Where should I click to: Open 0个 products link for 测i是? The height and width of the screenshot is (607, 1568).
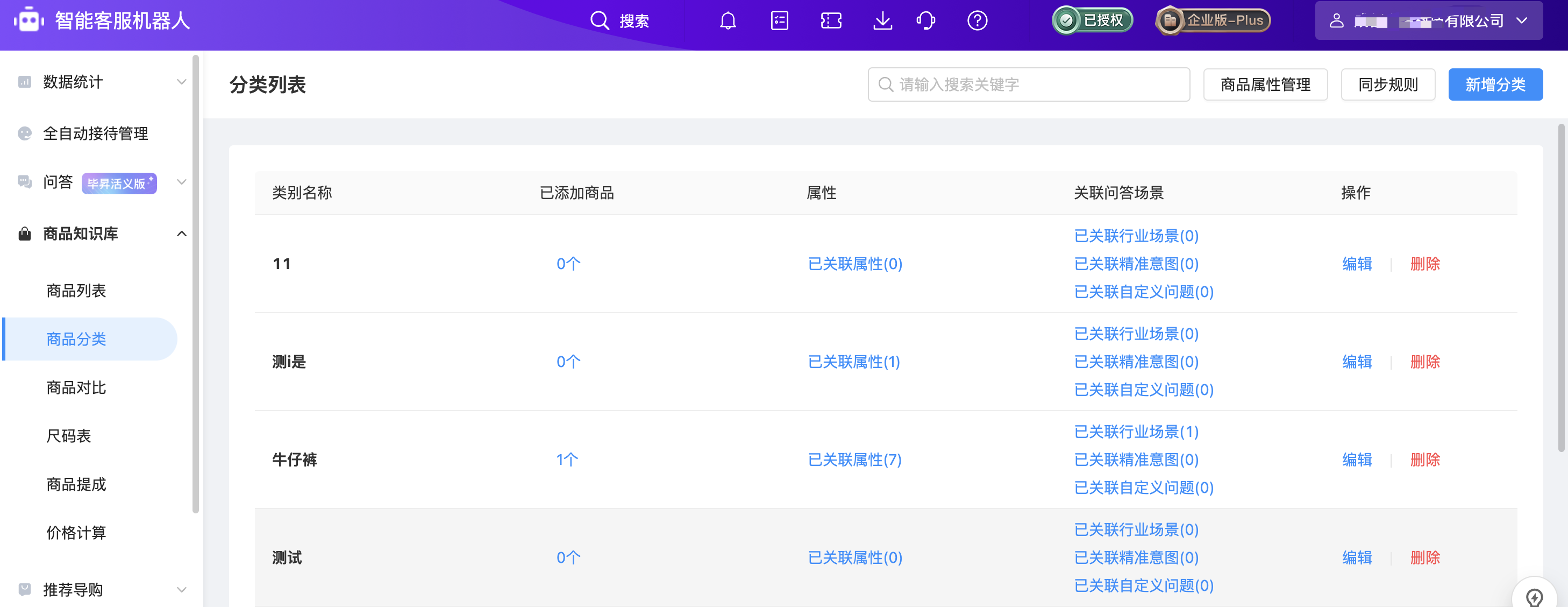point(568,362)
